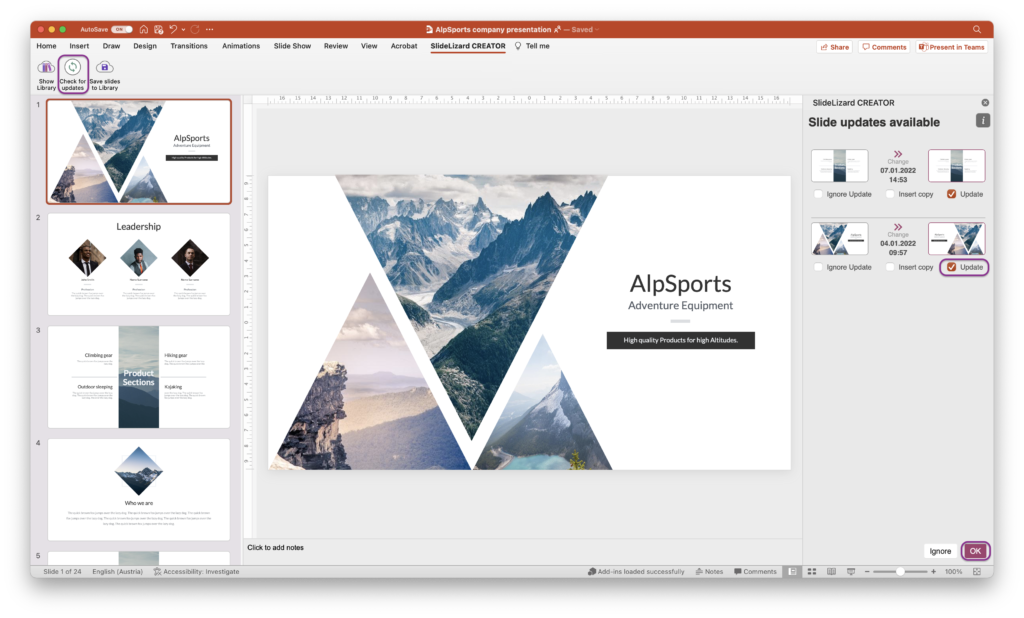The image size is (1024, 618).
Task: Open the Home tab
Action: 46,46
